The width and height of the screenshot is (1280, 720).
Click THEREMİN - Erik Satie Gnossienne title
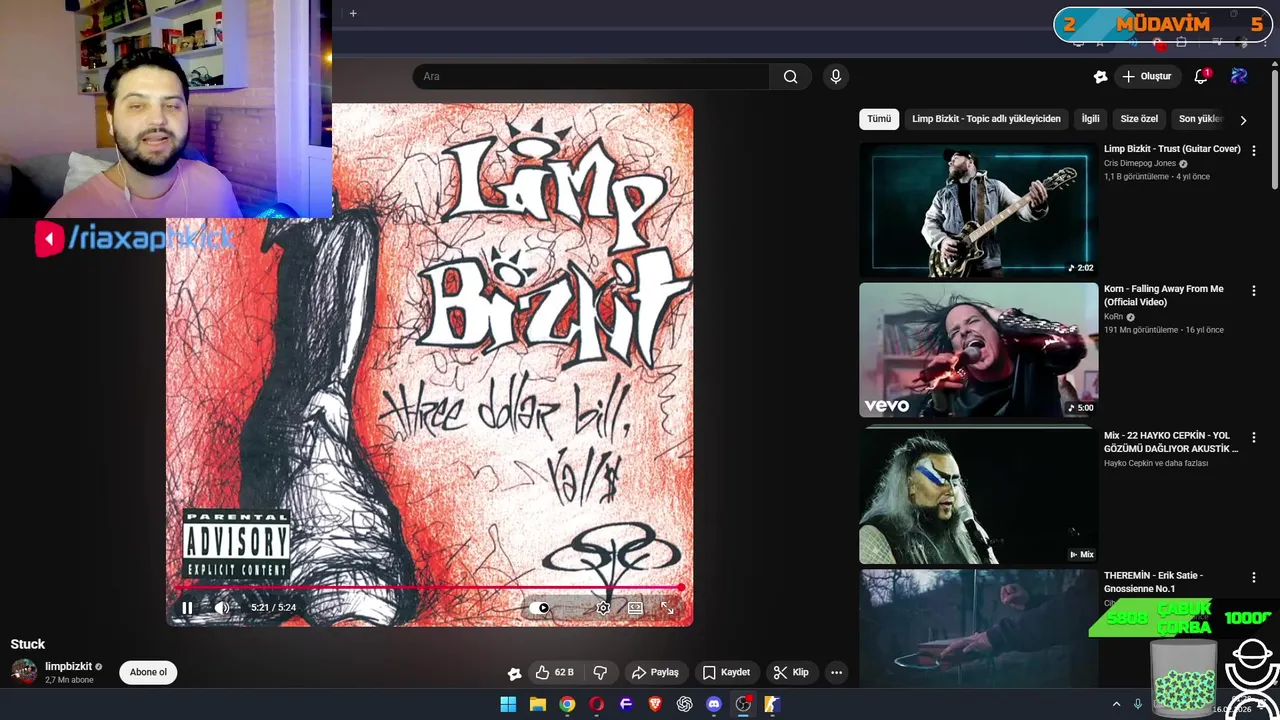(1153, 582)
